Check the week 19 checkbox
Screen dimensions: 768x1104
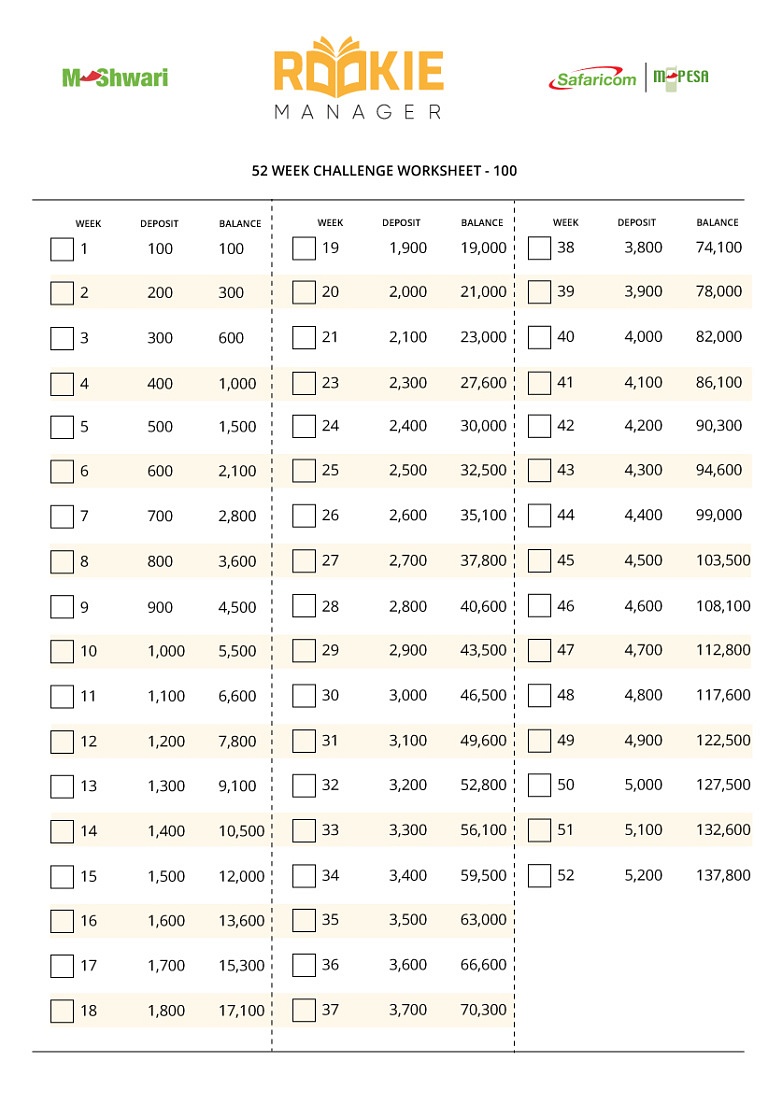tap(304, 249)
